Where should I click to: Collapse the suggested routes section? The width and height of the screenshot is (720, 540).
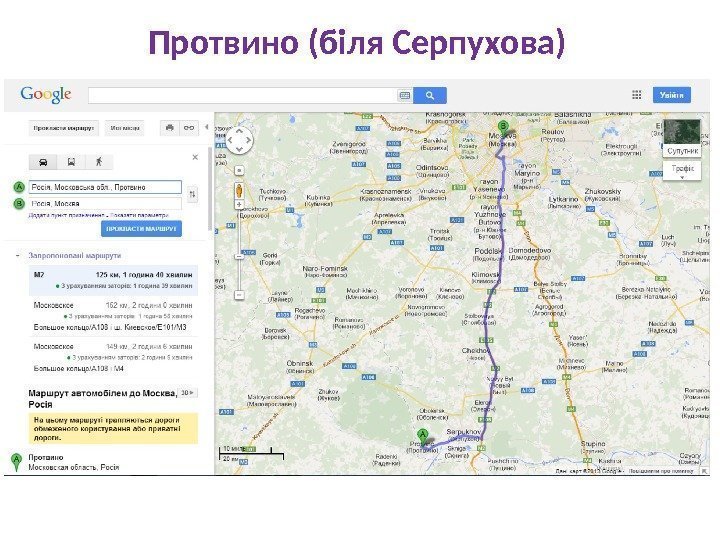tap(17, 255)
